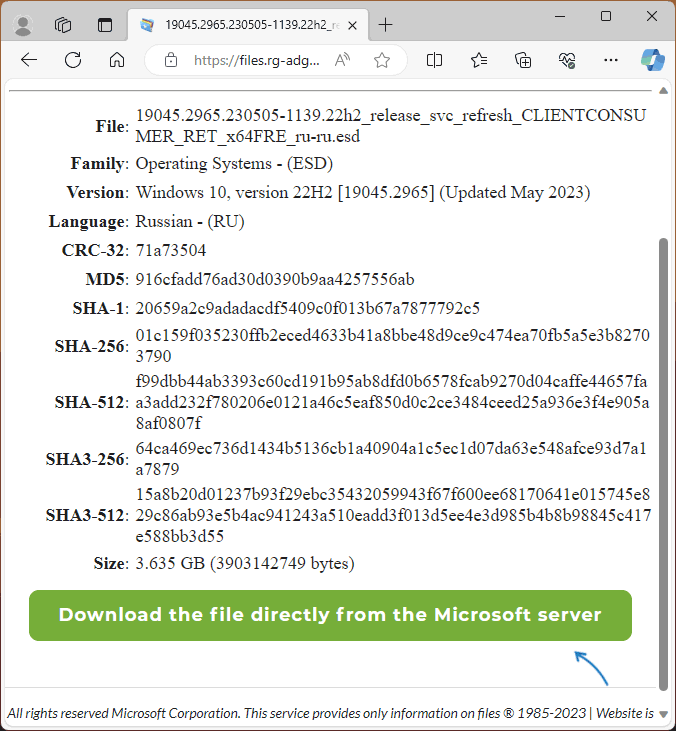676x731 pixels.
Task: Go to Home using the house icon
Action: coord(117,60)
